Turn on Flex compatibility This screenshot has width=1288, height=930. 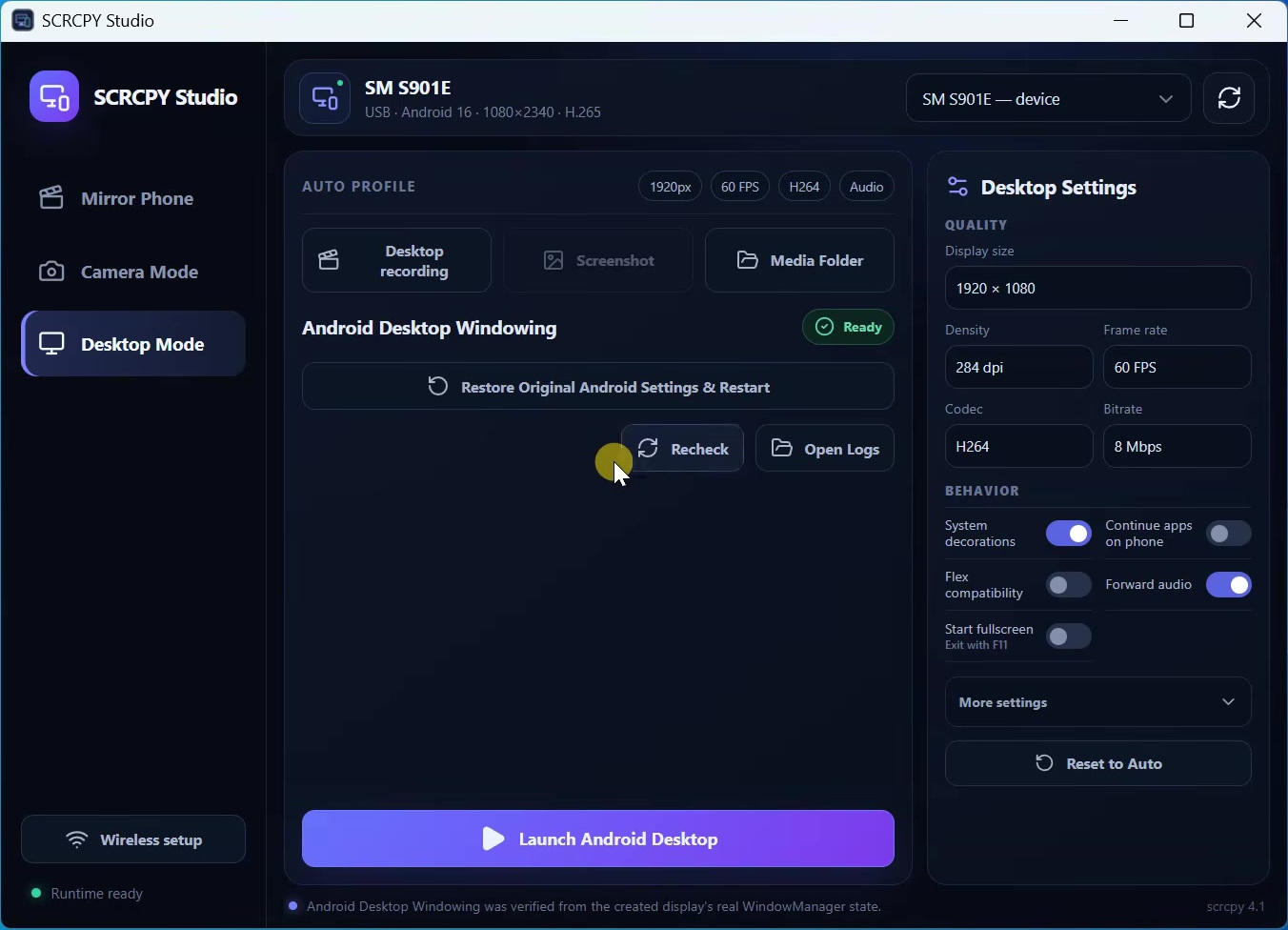point(1069,585)
